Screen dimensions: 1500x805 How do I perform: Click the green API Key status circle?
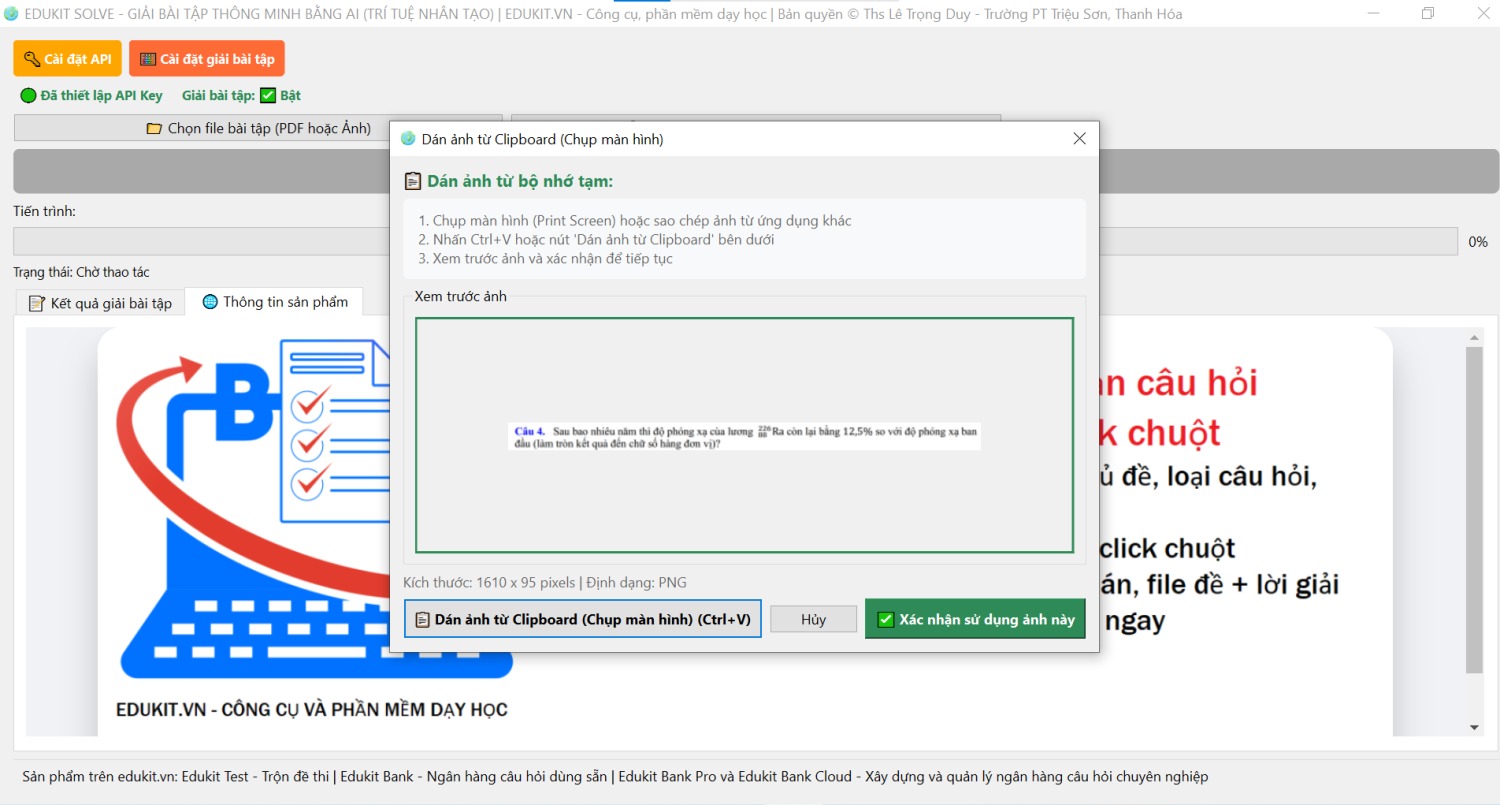click(28, 96)
